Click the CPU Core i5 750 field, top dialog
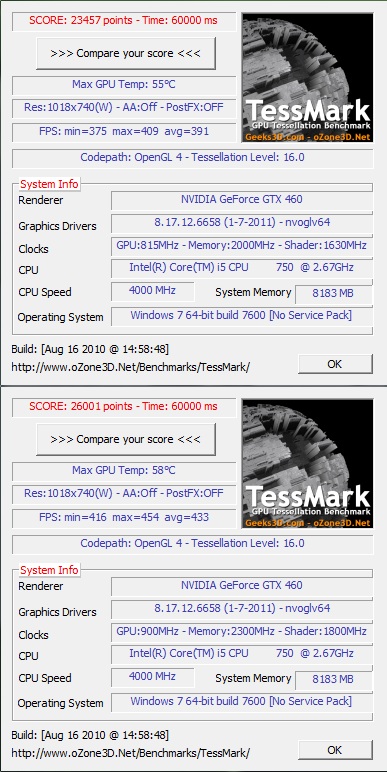Image resolution: width=387 pixels, height=772 pixels. pyautogui.click(x=241, y=268)
